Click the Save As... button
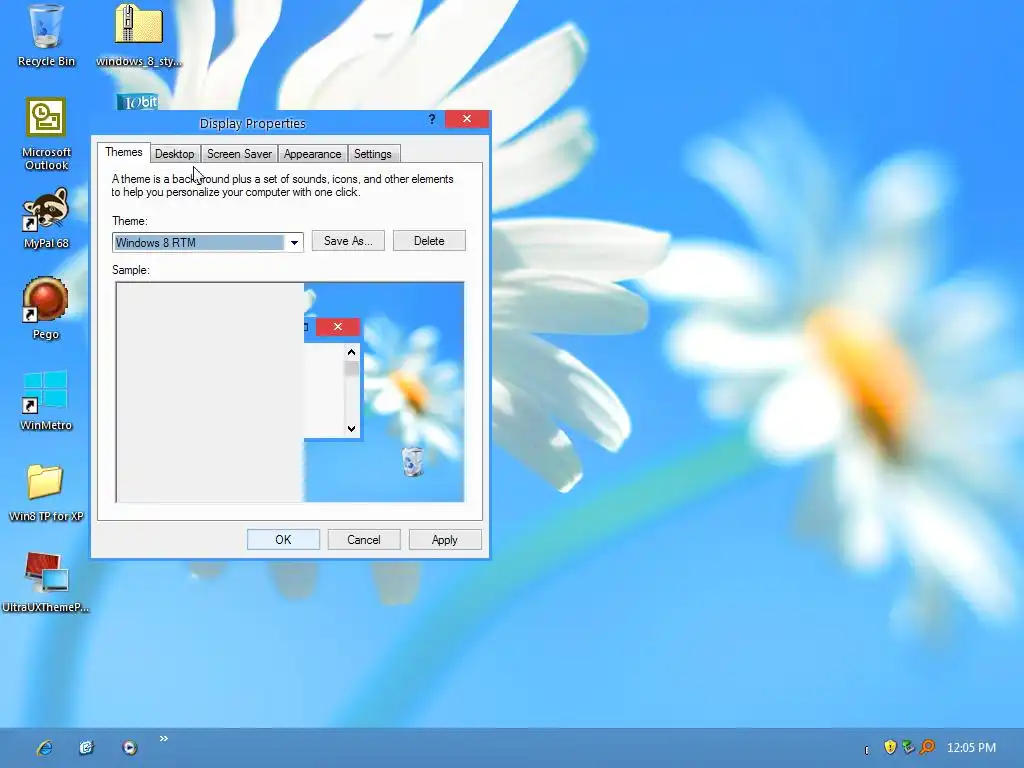This screenshot has height=768, width=1024. [348, 241]
